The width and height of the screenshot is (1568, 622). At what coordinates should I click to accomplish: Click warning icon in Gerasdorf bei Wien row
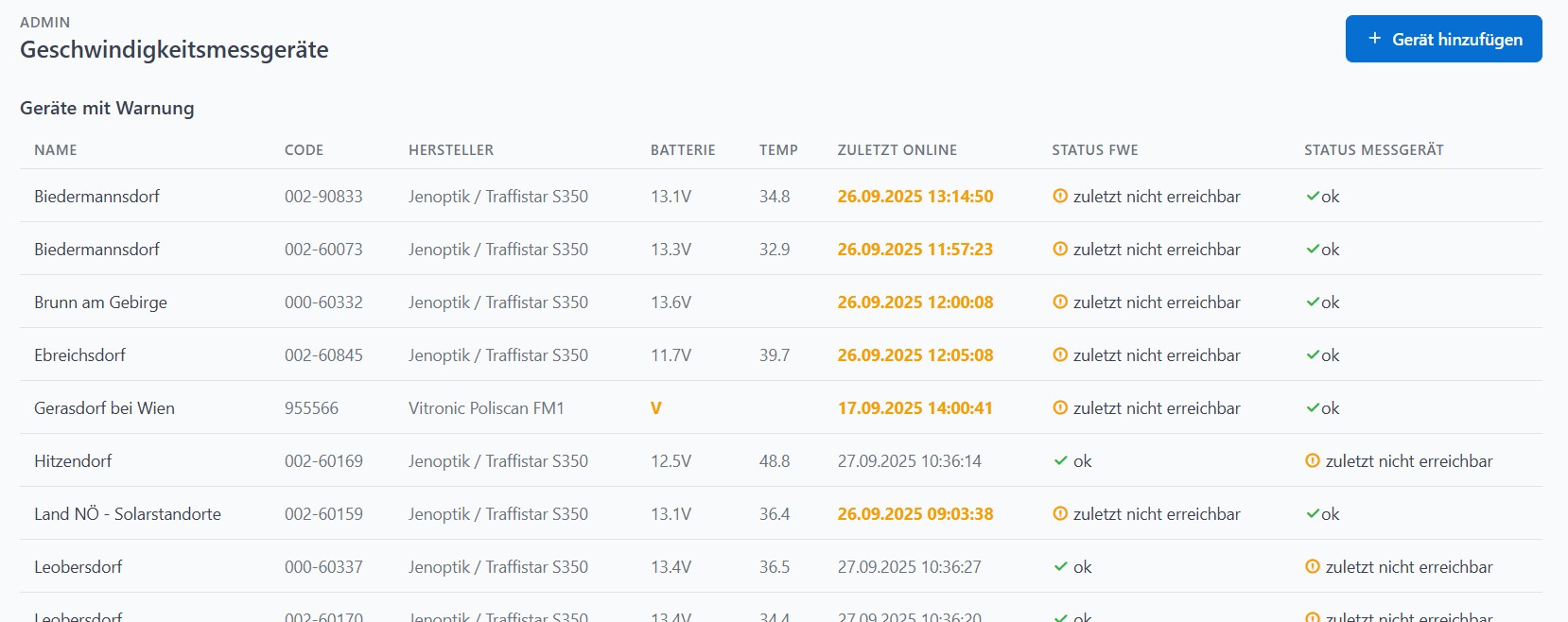(1060, 408)
